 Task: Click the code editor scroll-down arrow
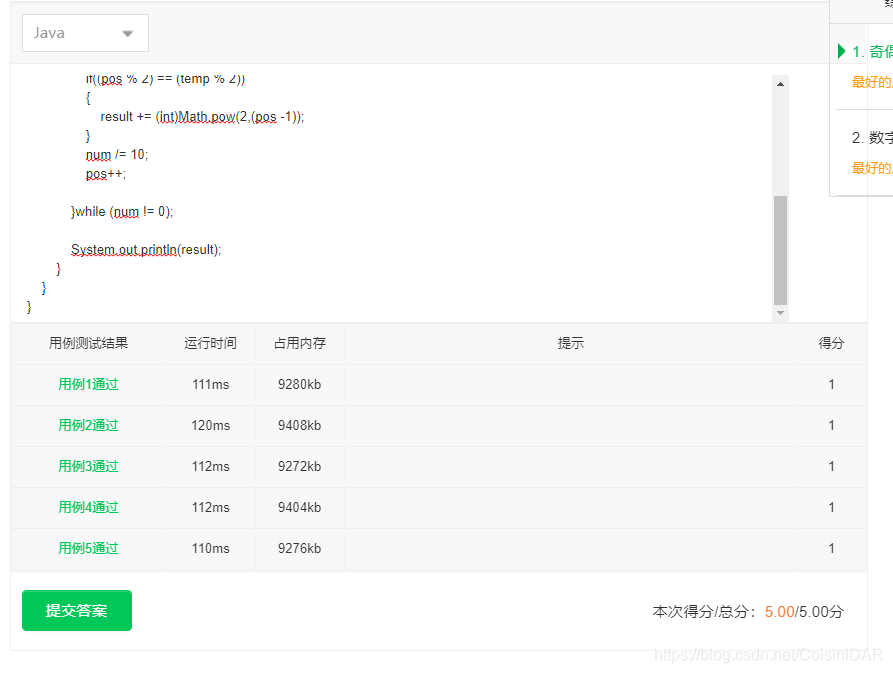tap(780, 313)
